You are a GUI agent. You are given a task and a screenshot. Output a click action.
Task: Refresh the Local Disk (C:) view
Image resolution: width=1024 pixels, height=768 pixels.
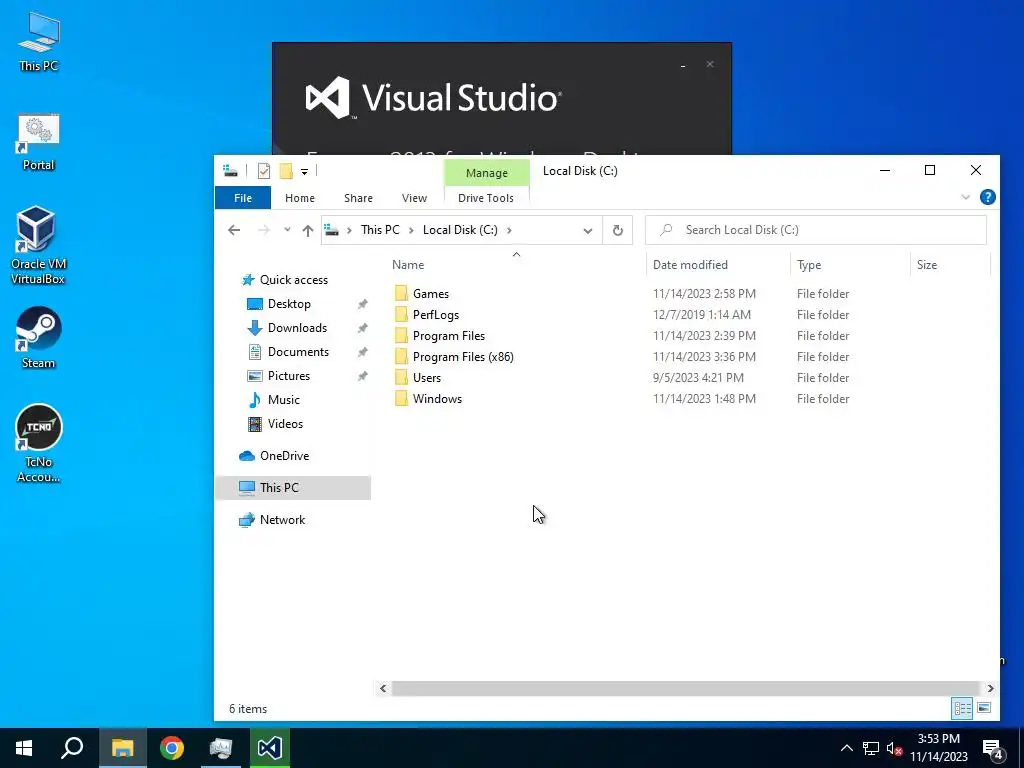[617, 231]
